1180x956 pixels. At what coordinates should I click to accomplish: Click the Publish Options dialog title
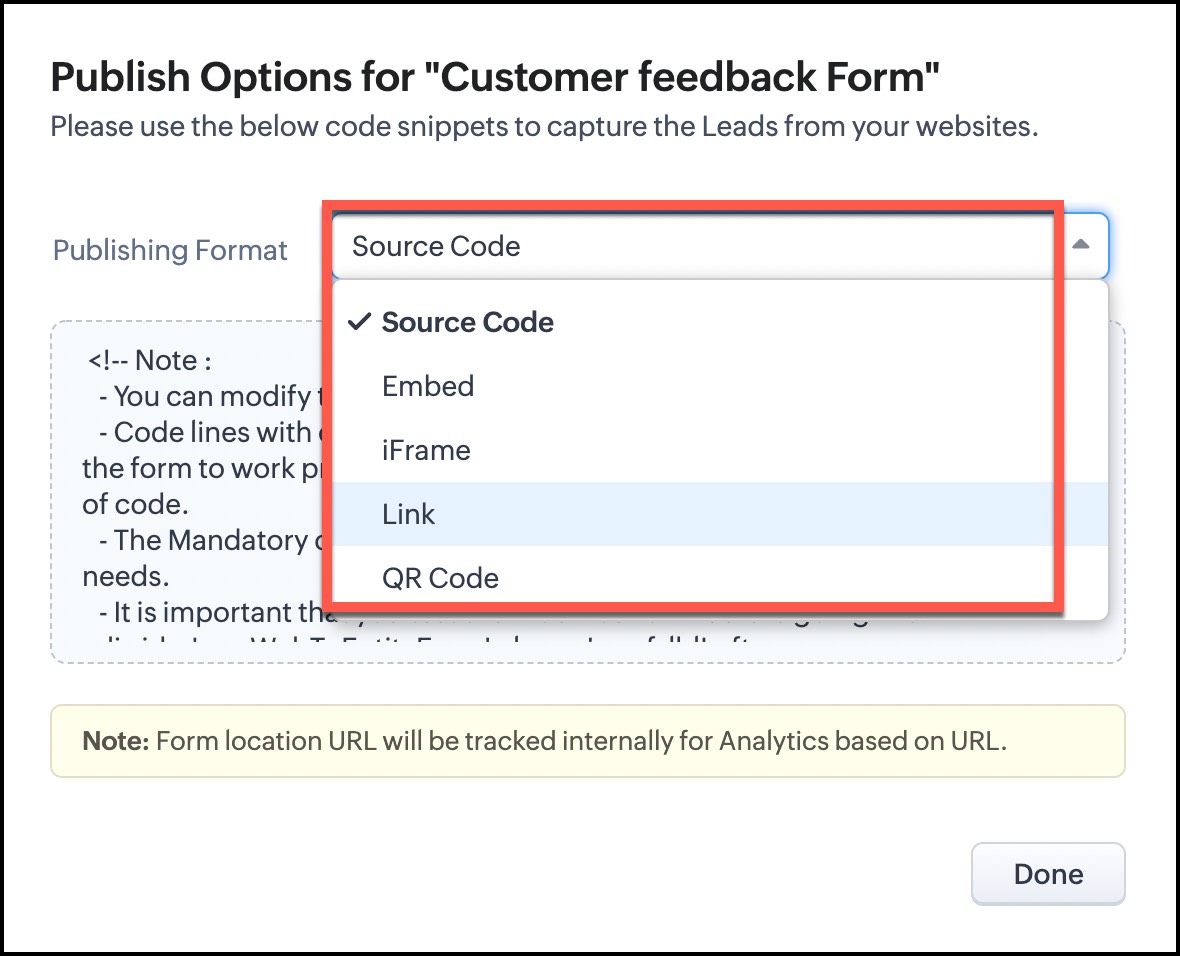tap(495, 77)
